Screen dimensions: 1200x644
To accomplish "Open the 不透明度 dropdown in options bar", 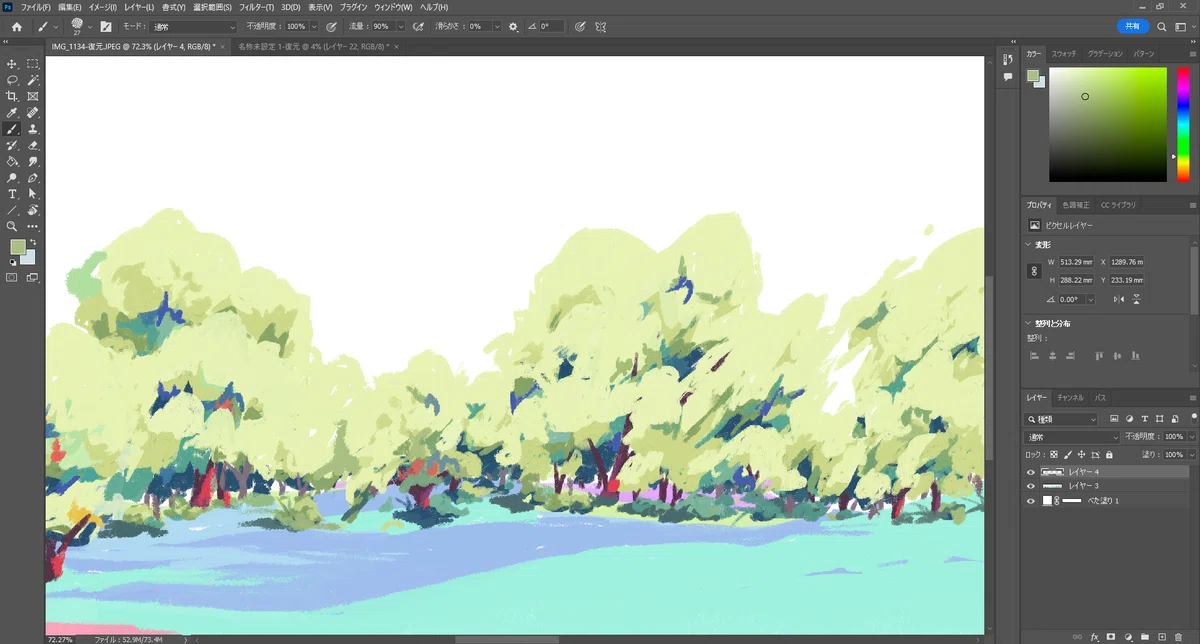I will 314,27.
